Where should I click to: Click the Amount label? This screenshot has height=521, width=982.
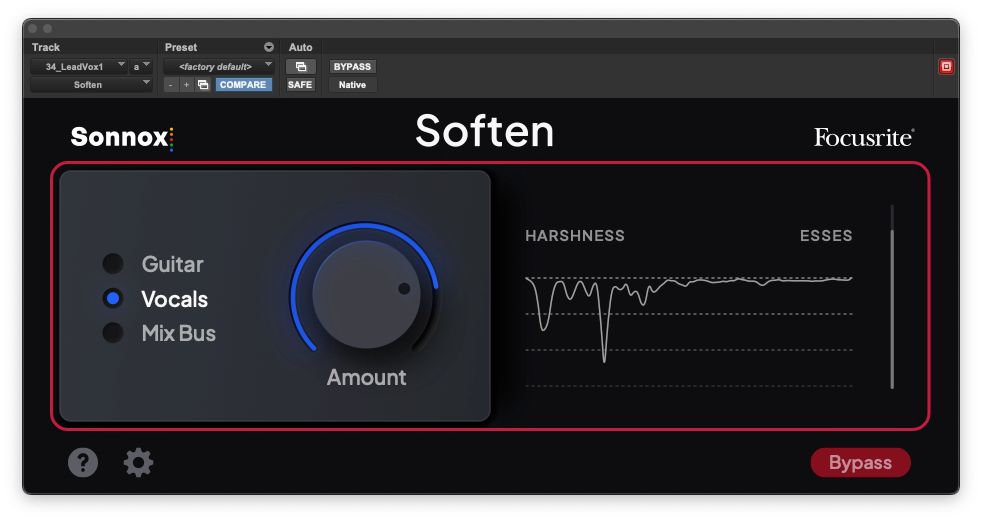pos(366,378)
